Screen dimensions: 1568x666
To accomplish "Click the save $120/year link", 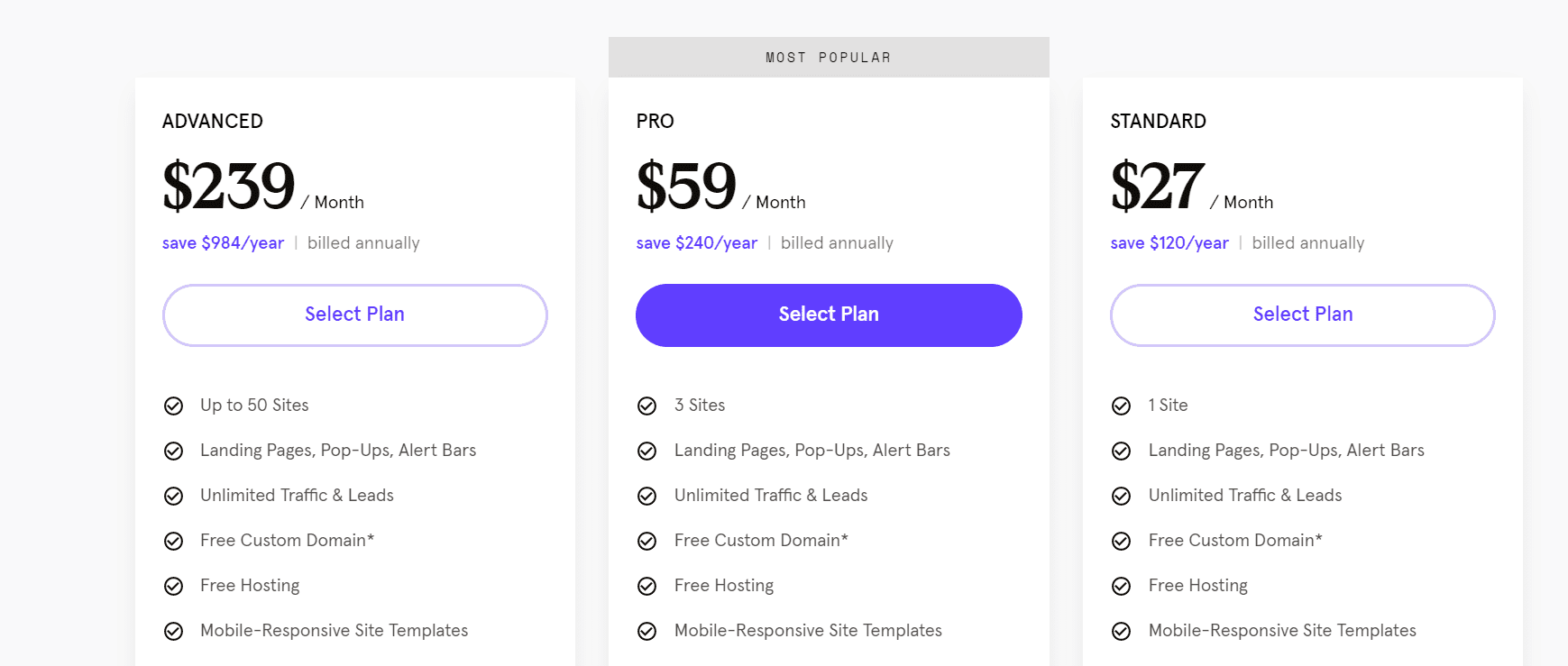I will 1169,243.
